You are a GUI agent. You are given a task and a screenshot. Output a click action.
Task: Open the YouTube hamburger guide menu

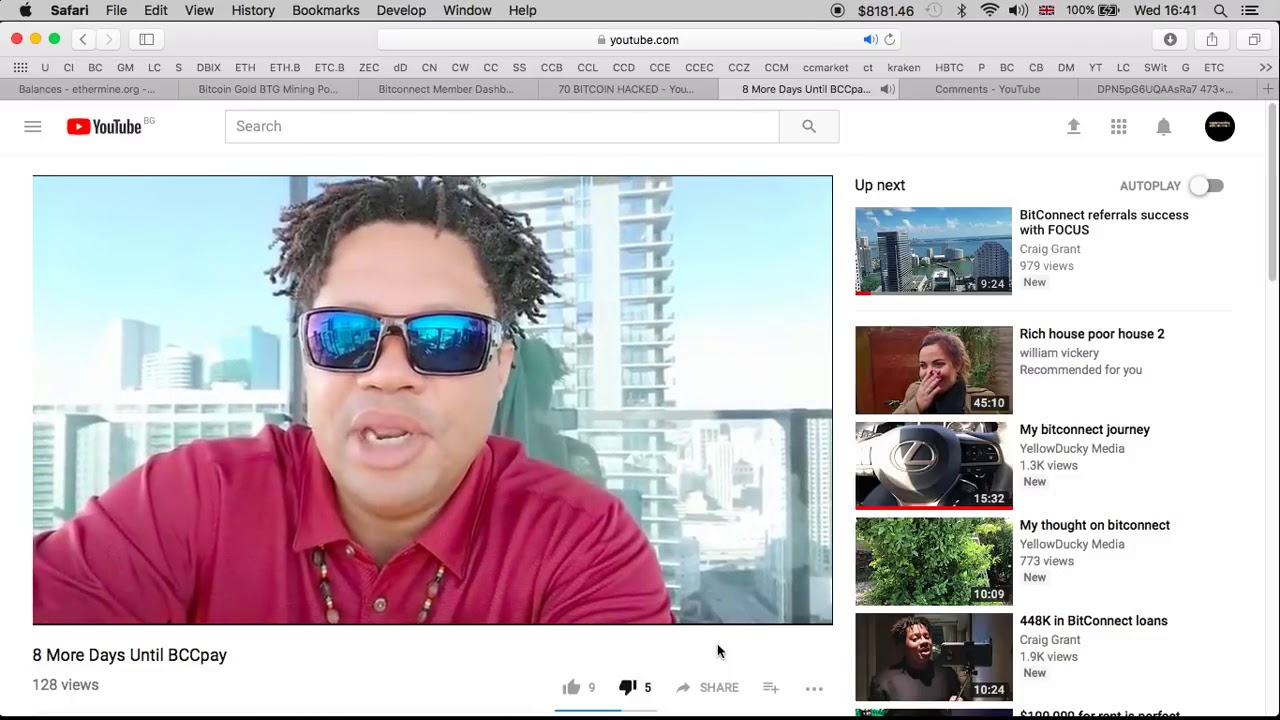pyautogui.click(x=33, y=126)
